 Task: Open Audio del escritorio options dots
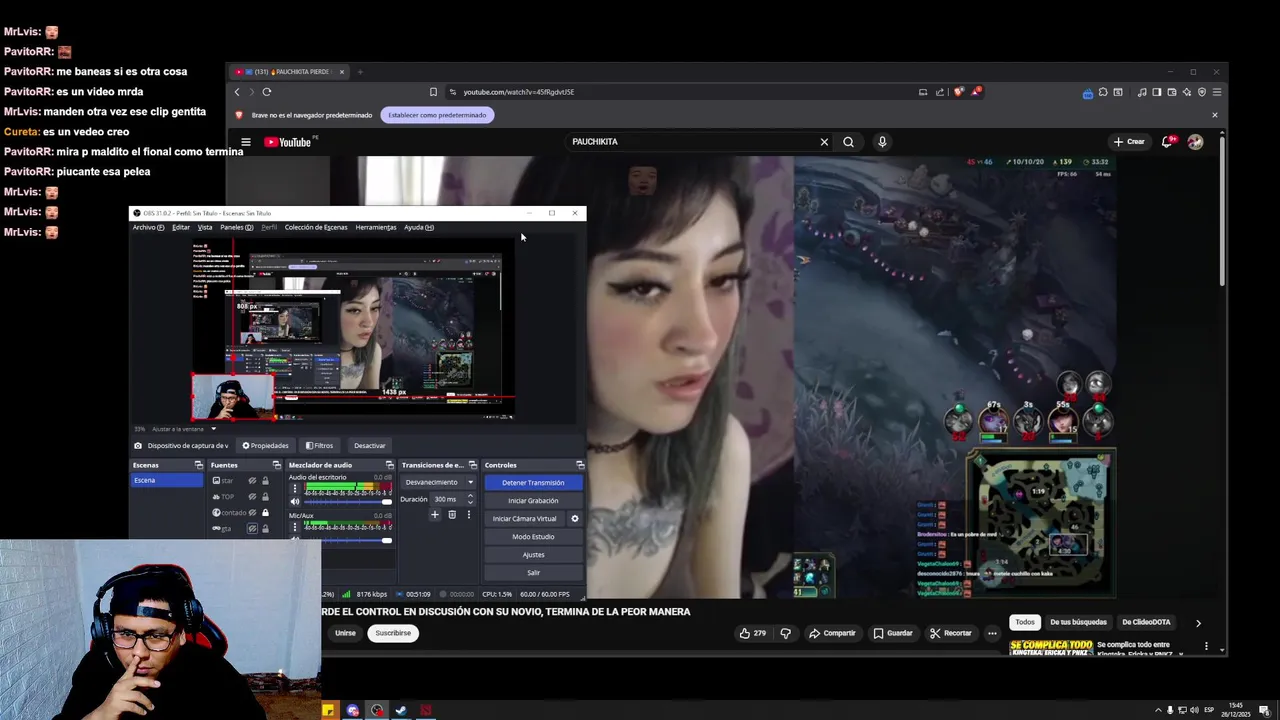click(295, 489)
